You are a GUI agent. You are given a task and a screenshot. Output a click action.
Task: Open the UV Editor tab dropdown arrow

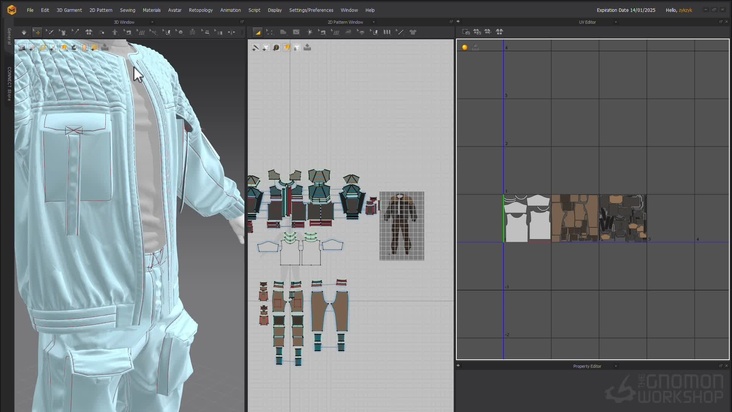click(x=616, y=22)
